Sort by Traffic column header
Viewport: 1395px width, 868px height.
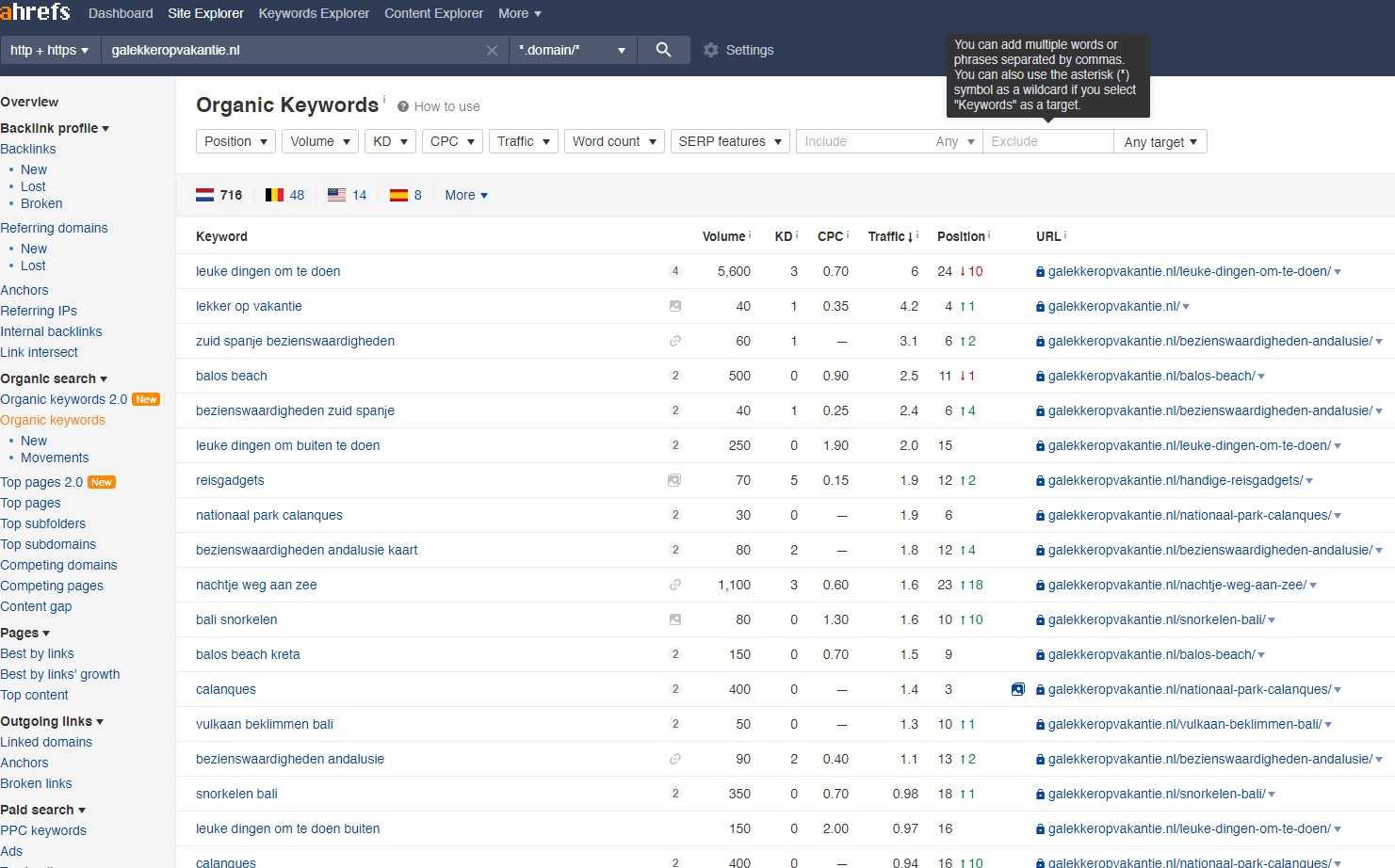890,236
